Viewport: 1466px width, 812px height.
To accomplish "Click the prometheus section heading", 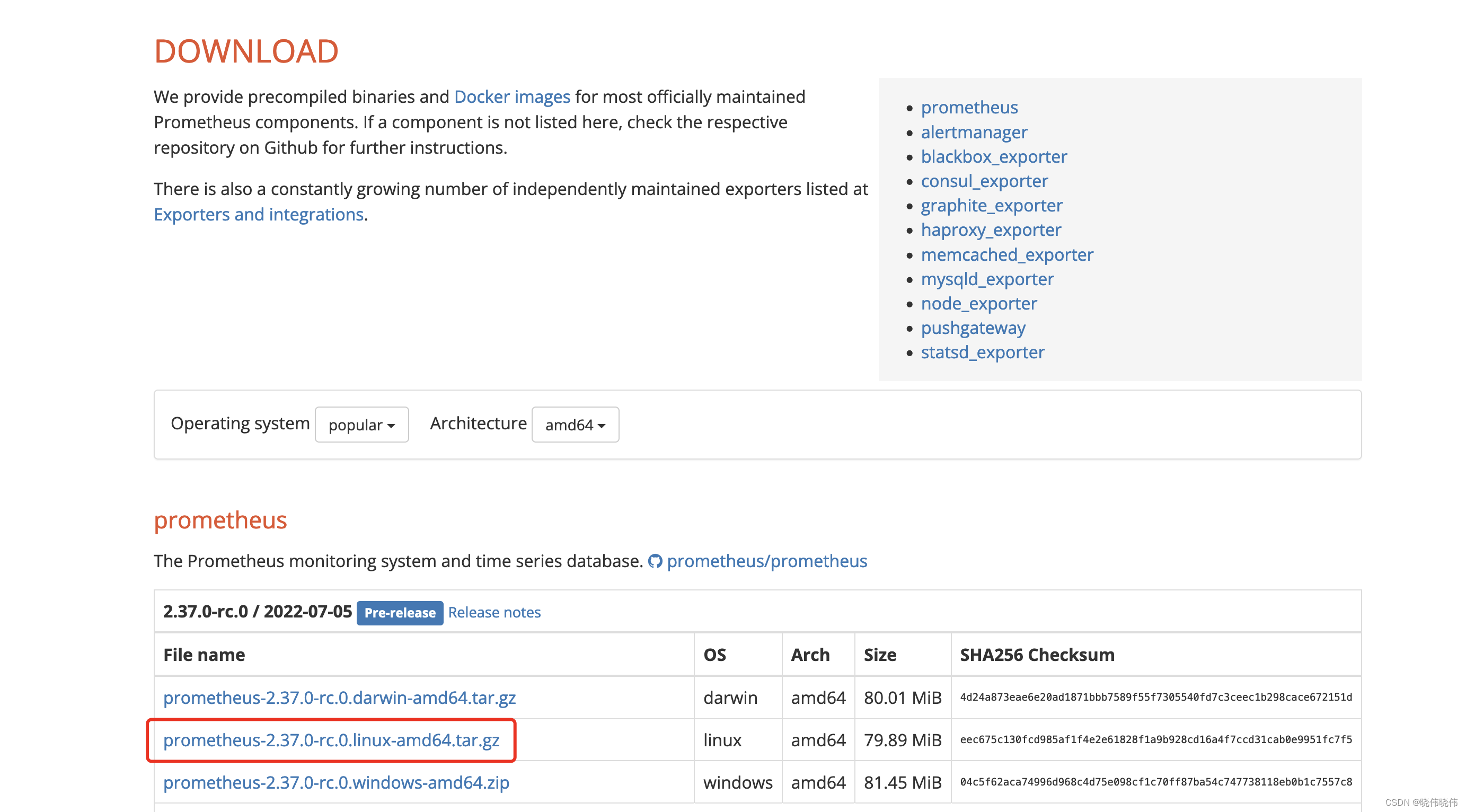I will click(x=220, y=520).
